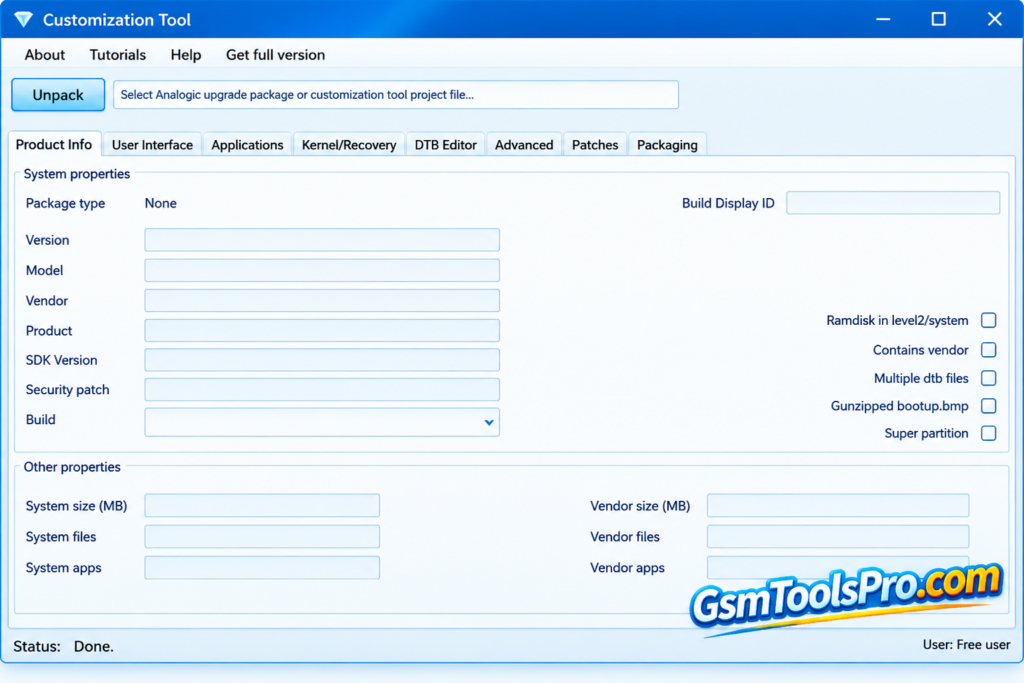Click Get full version menu
Viewport: 1024px width, 683px height.
275,55
